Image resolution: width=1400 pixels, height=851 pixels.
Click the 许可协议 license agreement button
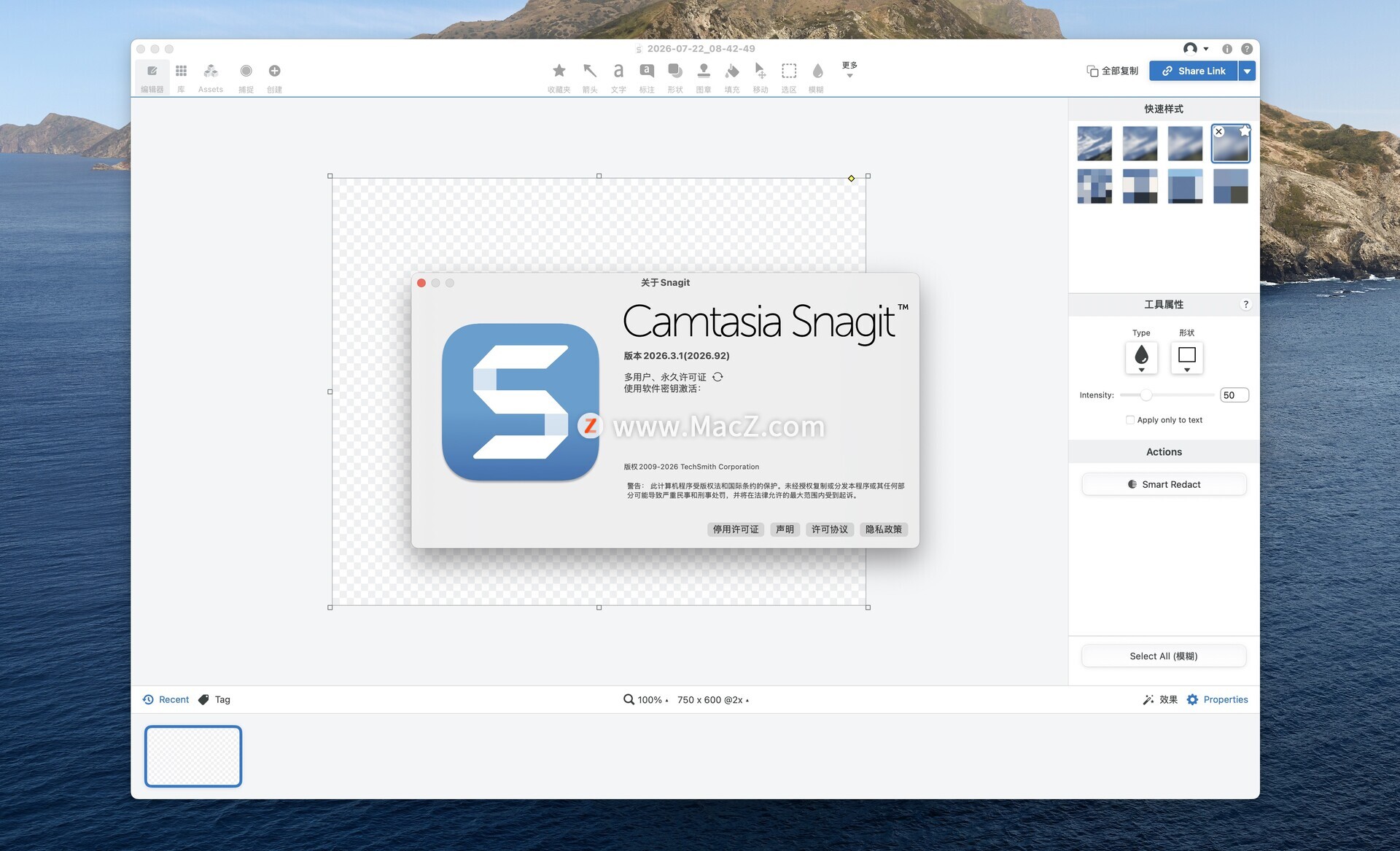(x=830, y=529)
